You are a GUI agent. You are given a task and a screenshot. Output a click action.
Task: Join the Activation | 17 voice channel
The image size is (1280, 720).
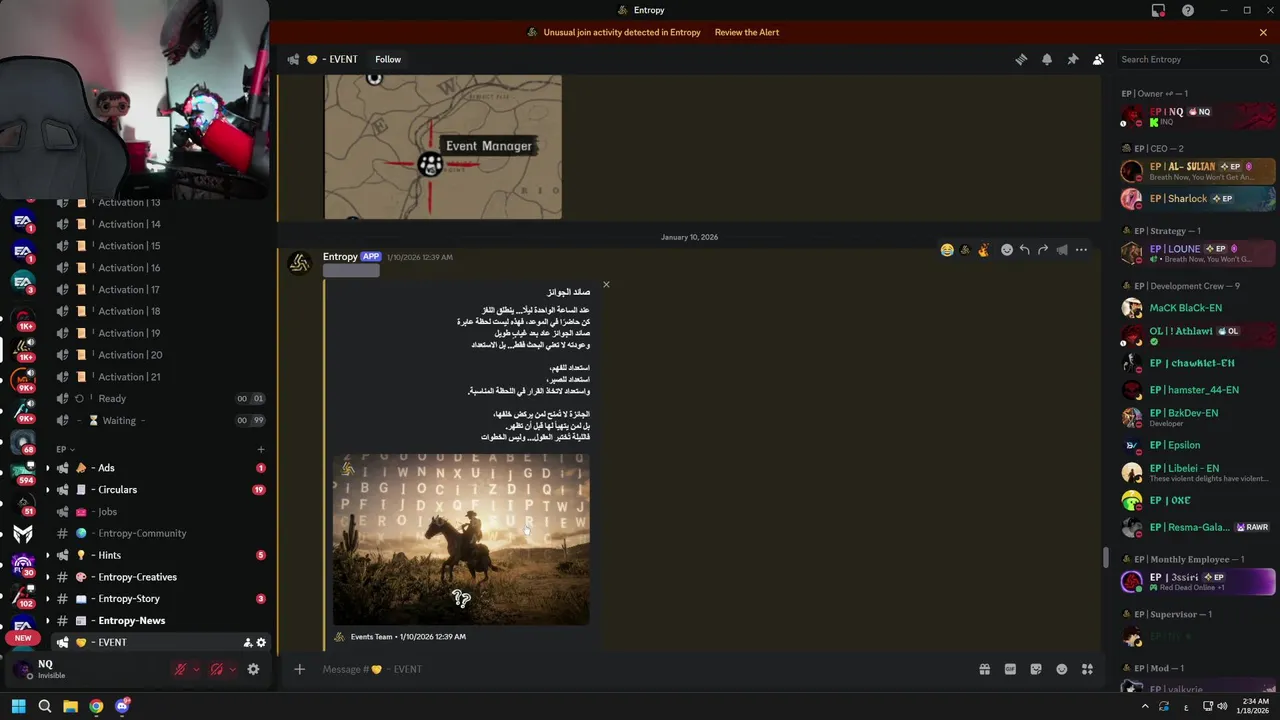[160, 289]
